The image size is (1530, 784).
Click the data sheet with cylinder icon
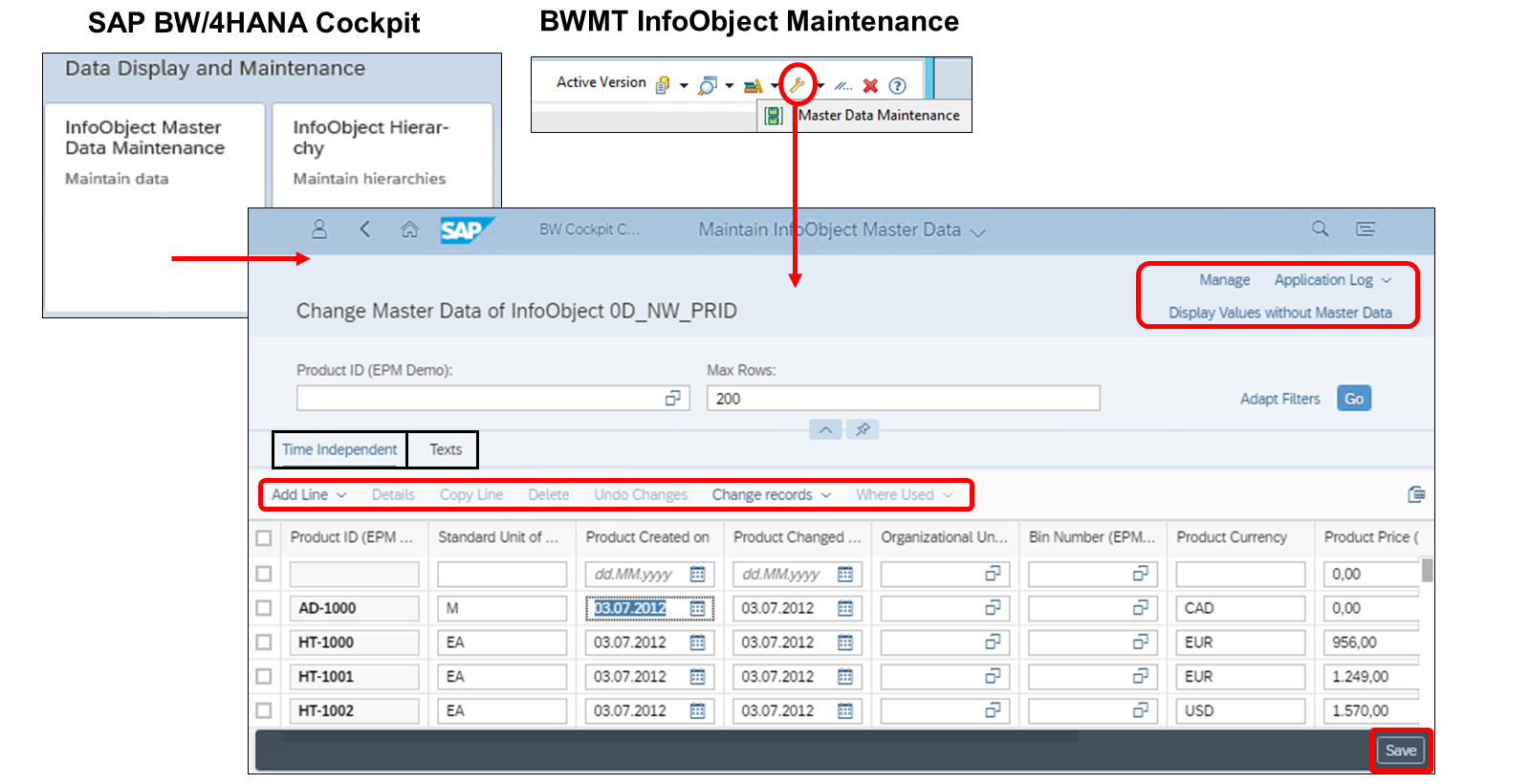(x=663, y=85)
